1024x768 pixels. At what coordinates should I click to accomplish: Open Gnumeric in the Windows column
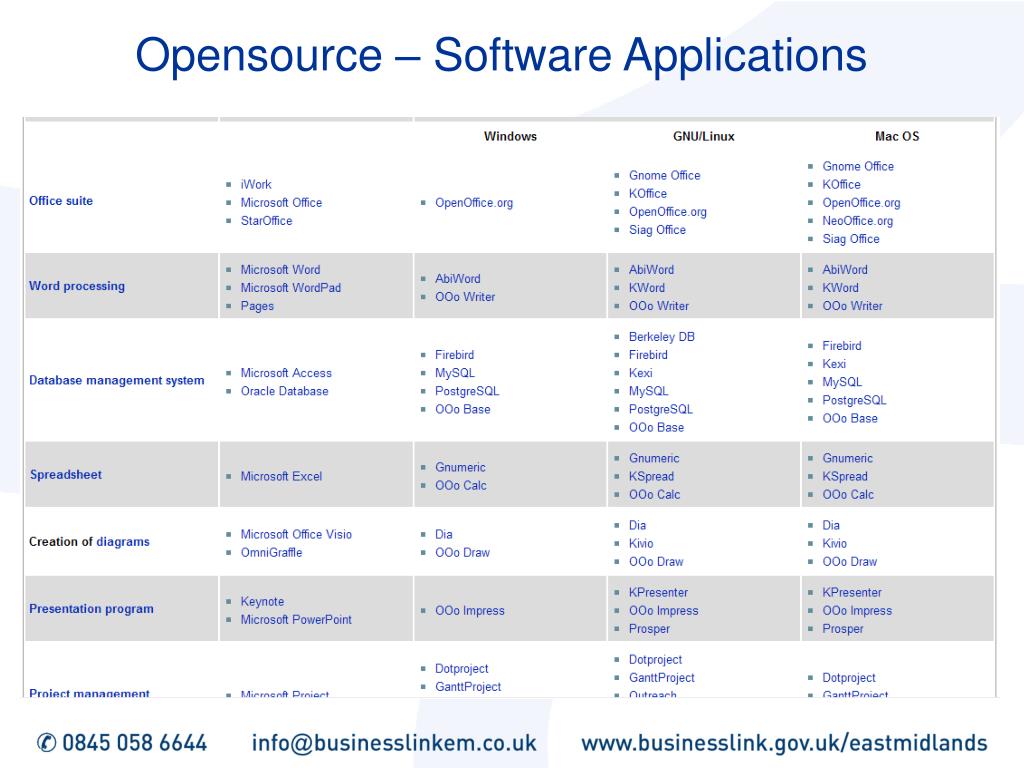[460, 468]
